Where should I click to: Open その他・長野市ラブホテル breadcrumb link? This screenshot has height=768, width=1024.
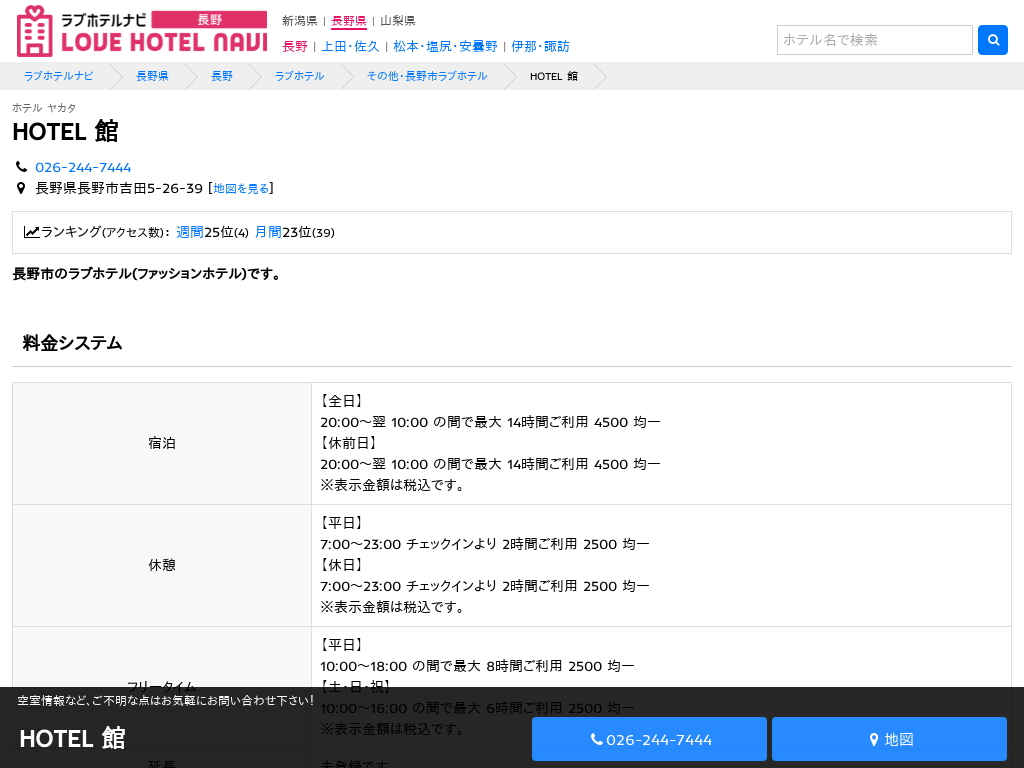[426, 76]
